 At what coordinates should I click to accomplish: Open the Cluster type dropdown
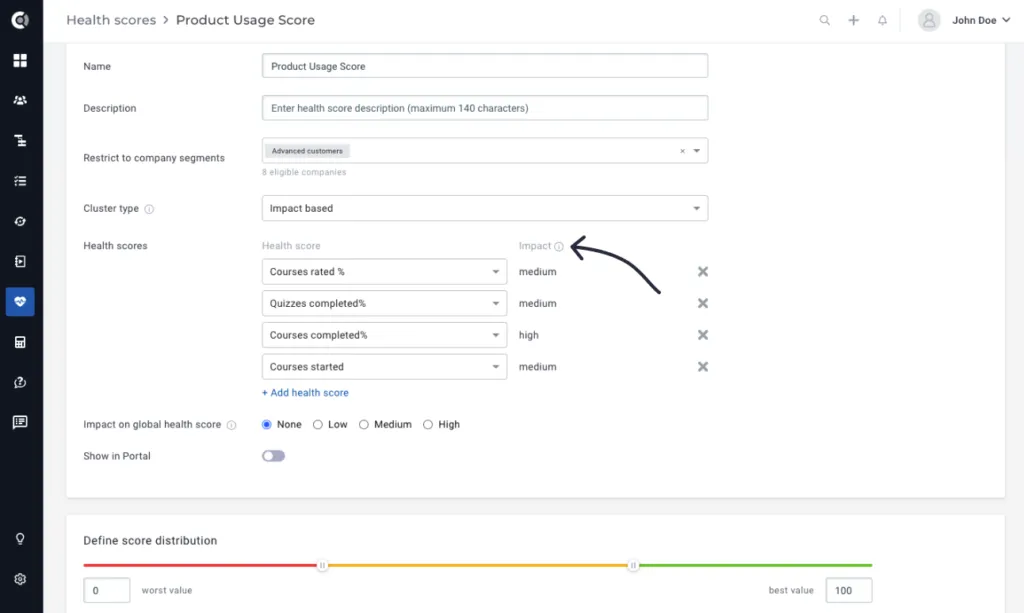[485, 208]
